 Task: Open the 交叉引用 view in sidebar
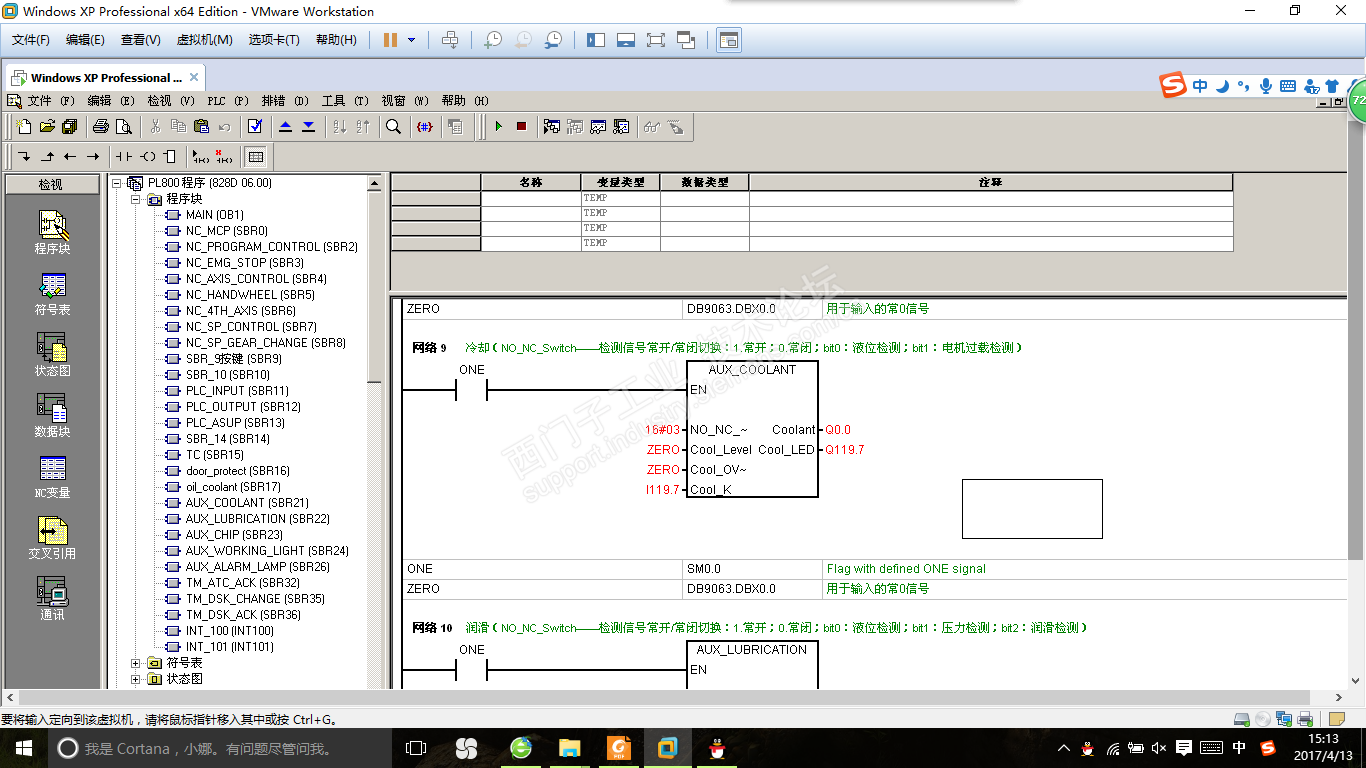click(52, 538)
